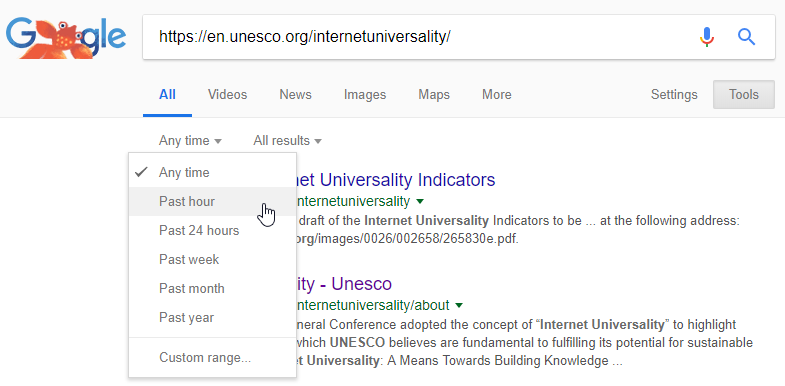Switch to the Videos tab
The image size is (785, 386).
228,95
